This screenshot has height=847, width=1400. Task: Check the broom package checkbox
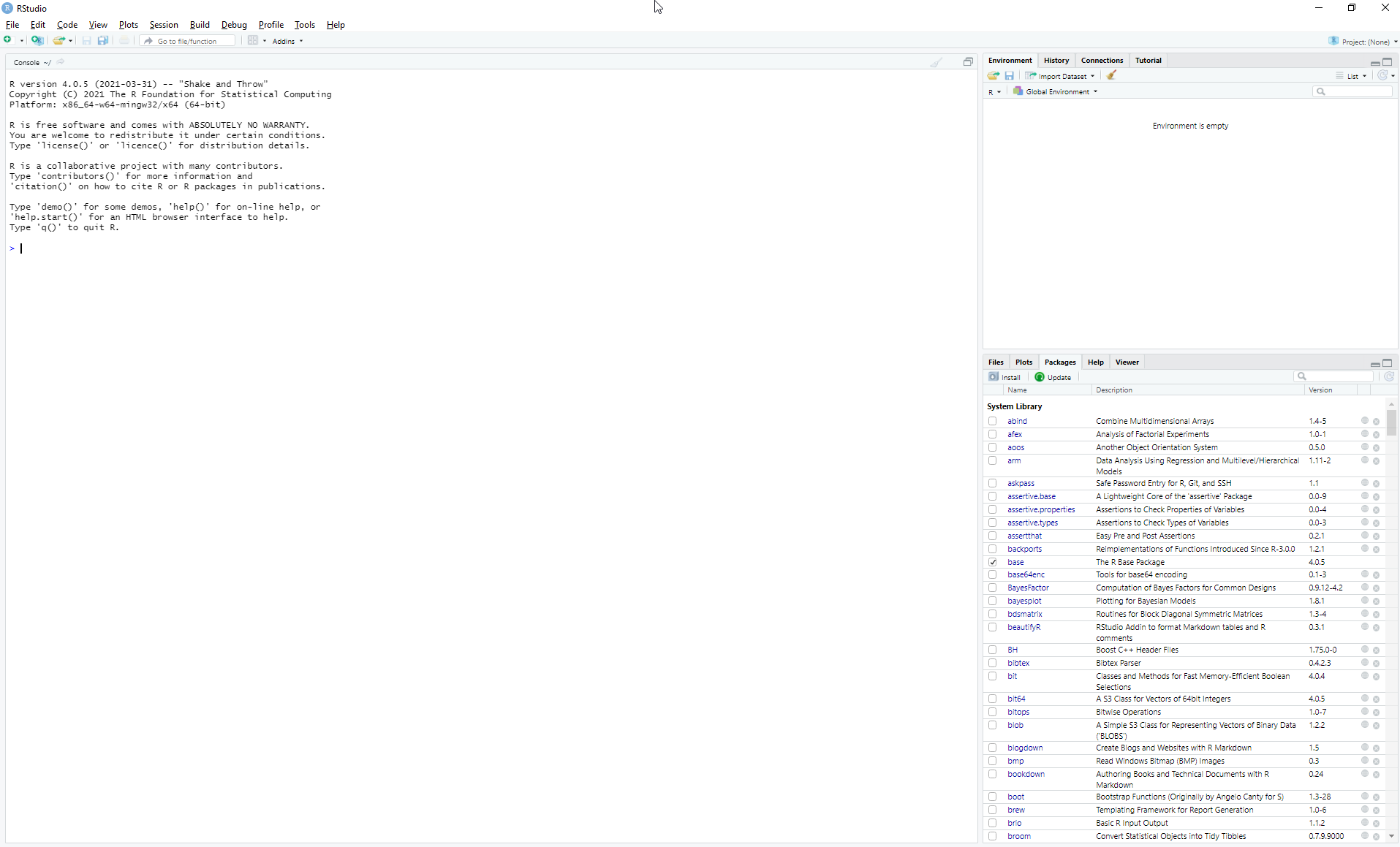click(992, 836)
